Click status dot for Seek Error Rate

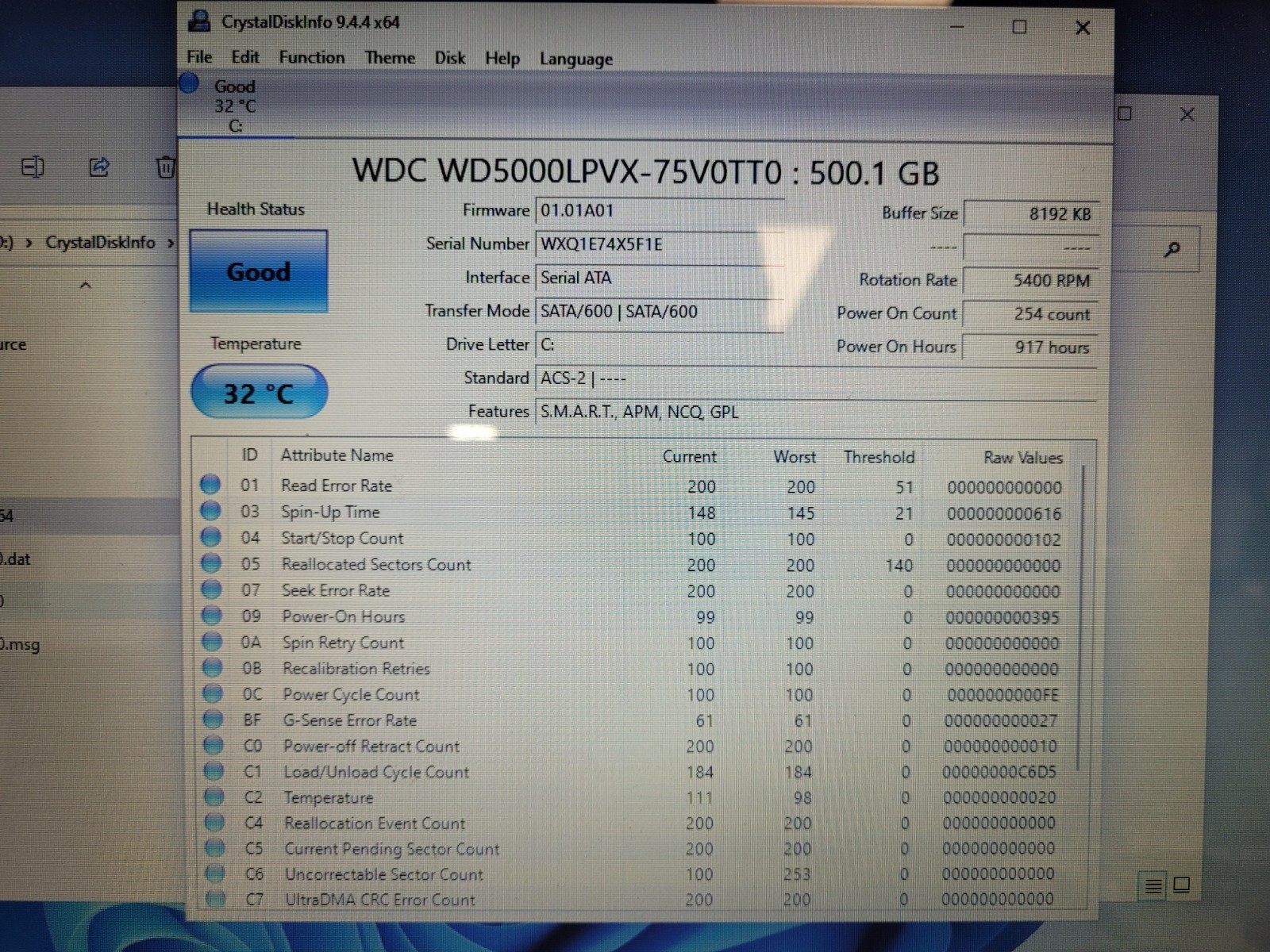(x=211, y=589)
